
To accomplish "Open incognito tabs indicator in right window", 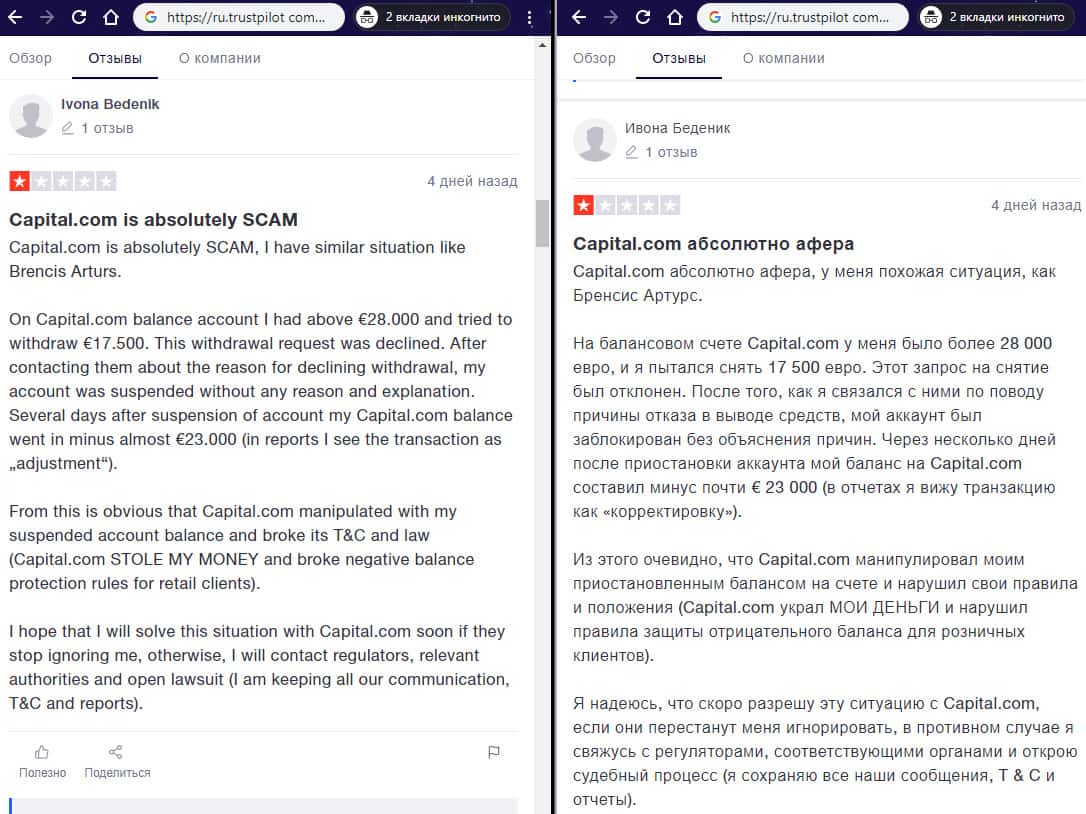I will pyautogui.click(x=997, y=17).
